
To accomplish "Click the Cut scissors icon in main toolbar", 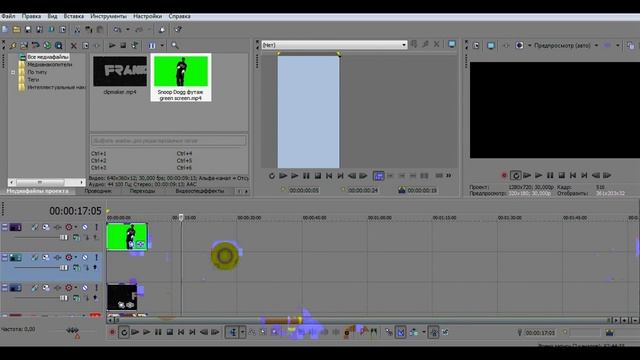I will click(77, 29).
